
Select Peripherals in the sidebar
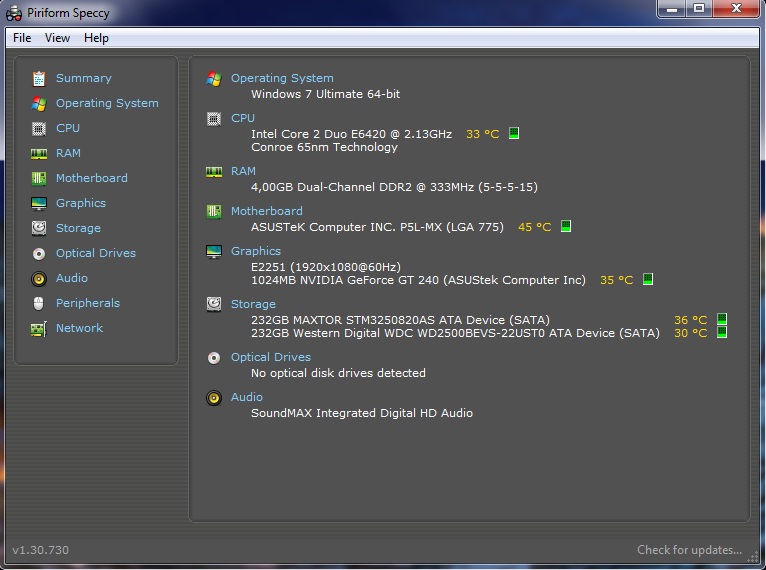pos(88,303)
